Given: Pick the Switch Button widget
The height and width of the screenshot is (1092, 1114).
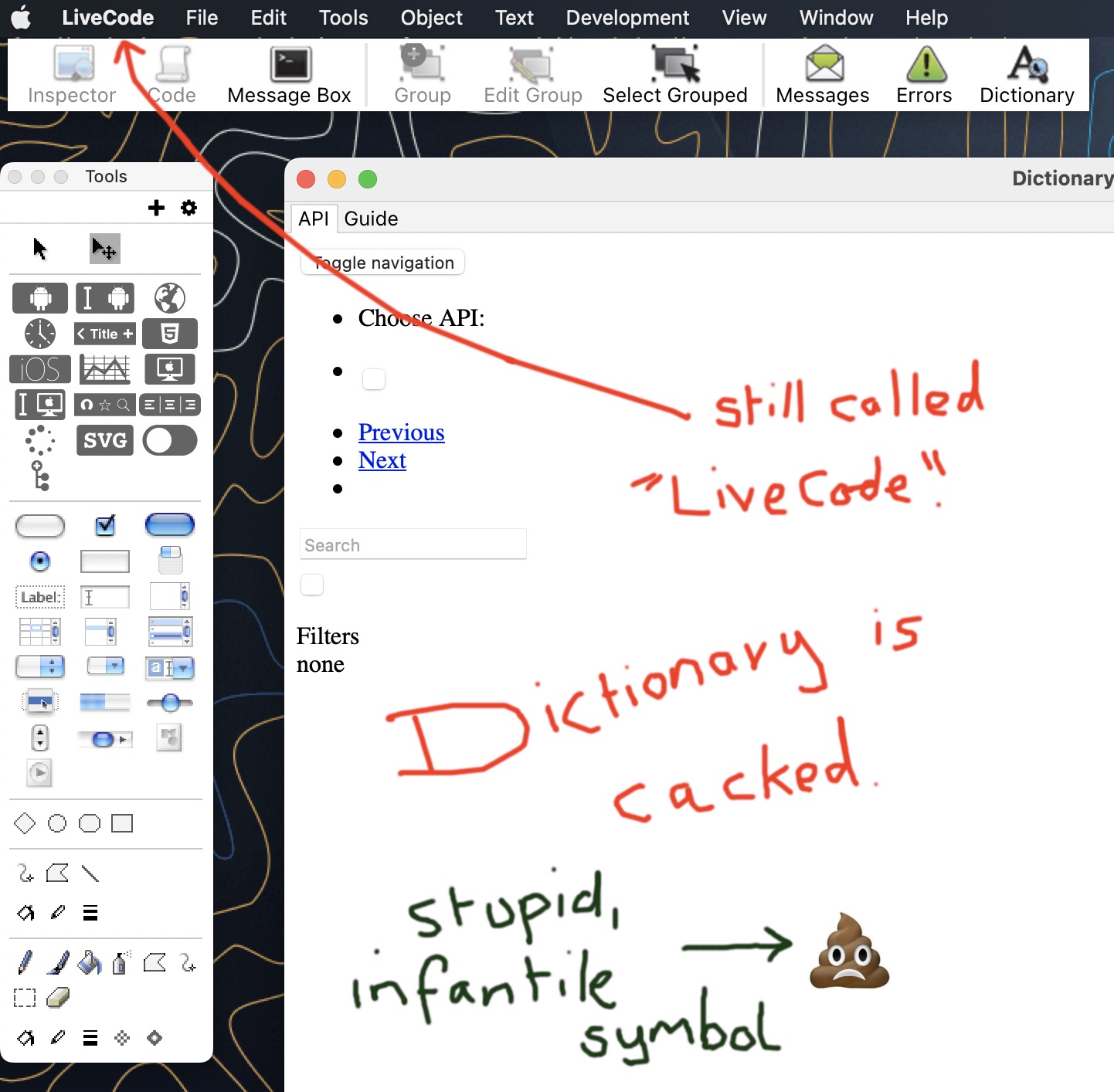Looking at the screenshot, I should pyautogui.click(x=170, y=440).
